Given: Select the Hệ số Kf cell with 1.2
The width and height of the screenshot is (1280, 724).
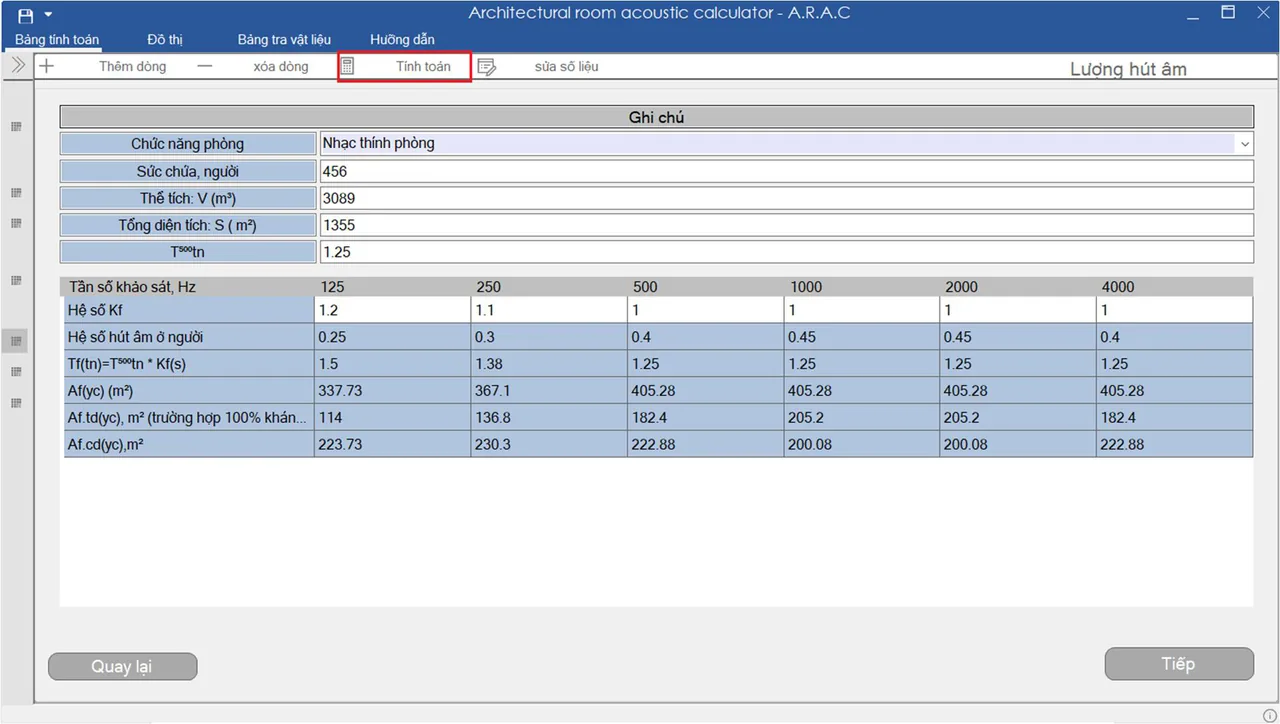Looking at the screenshot, I should click(392, 310).
